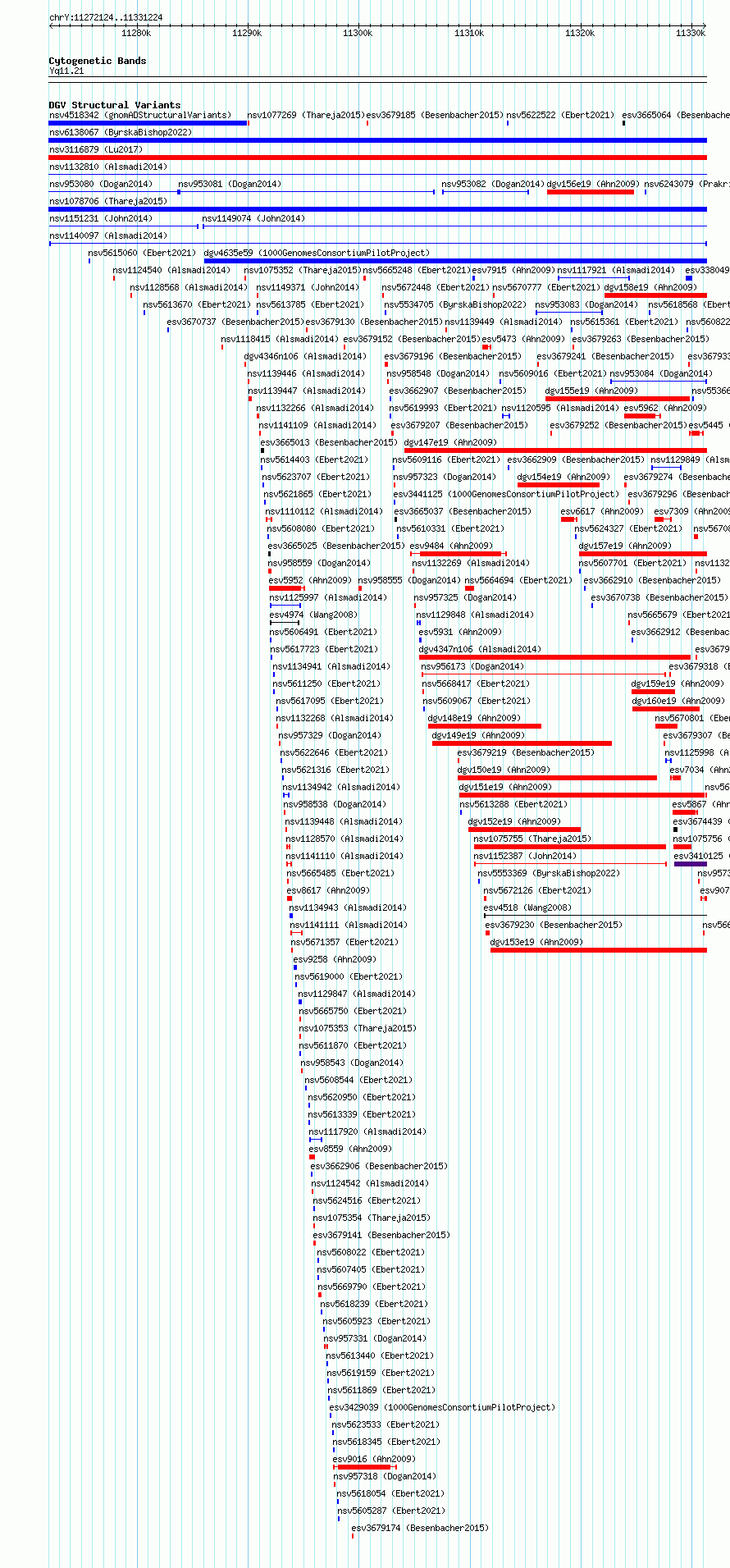Click esv8617 (Ahn2009) label
730x1568 pixels.
(x=328, y=890)
